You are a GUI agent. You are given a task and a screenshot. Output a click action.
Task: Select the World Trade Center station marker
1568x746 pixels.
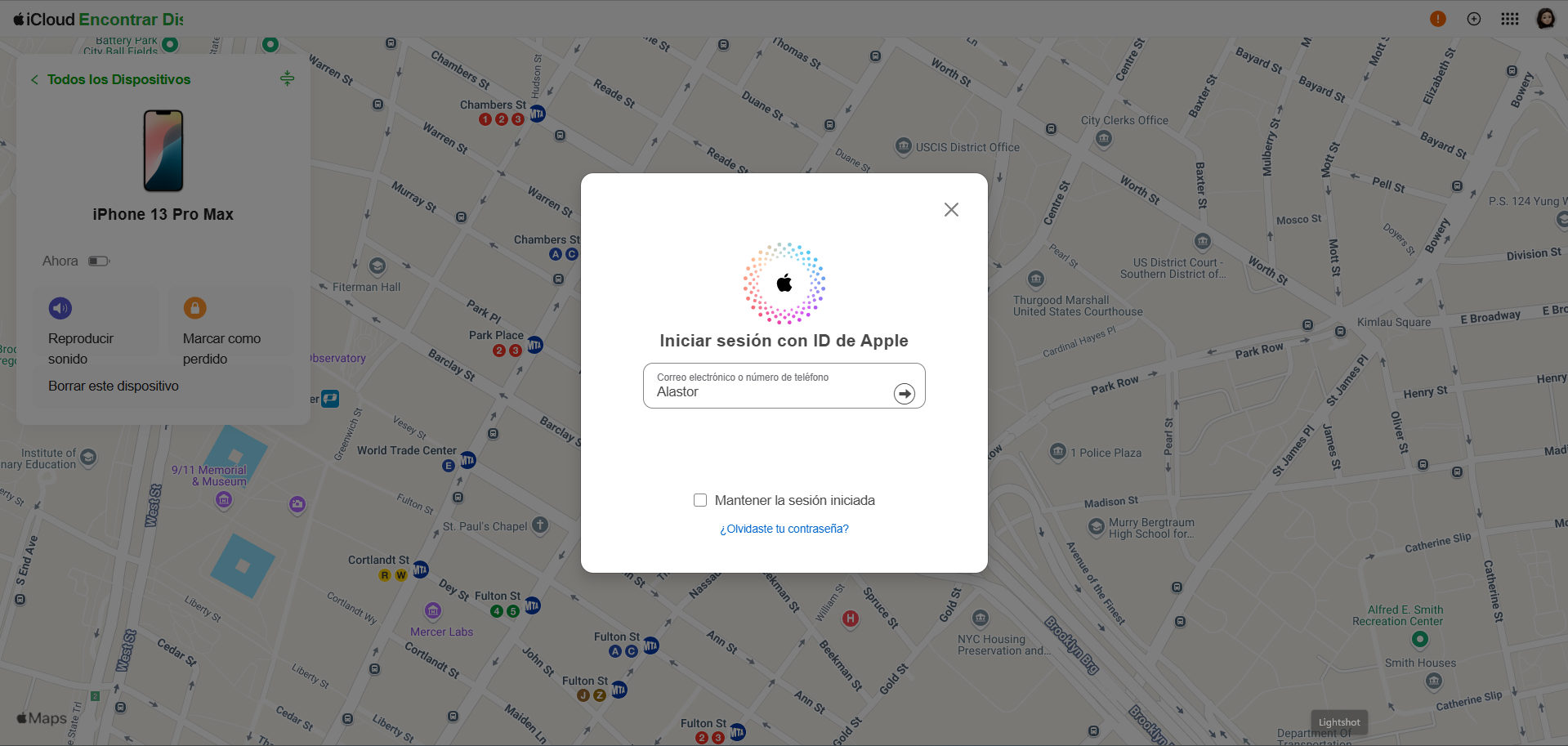467,460
